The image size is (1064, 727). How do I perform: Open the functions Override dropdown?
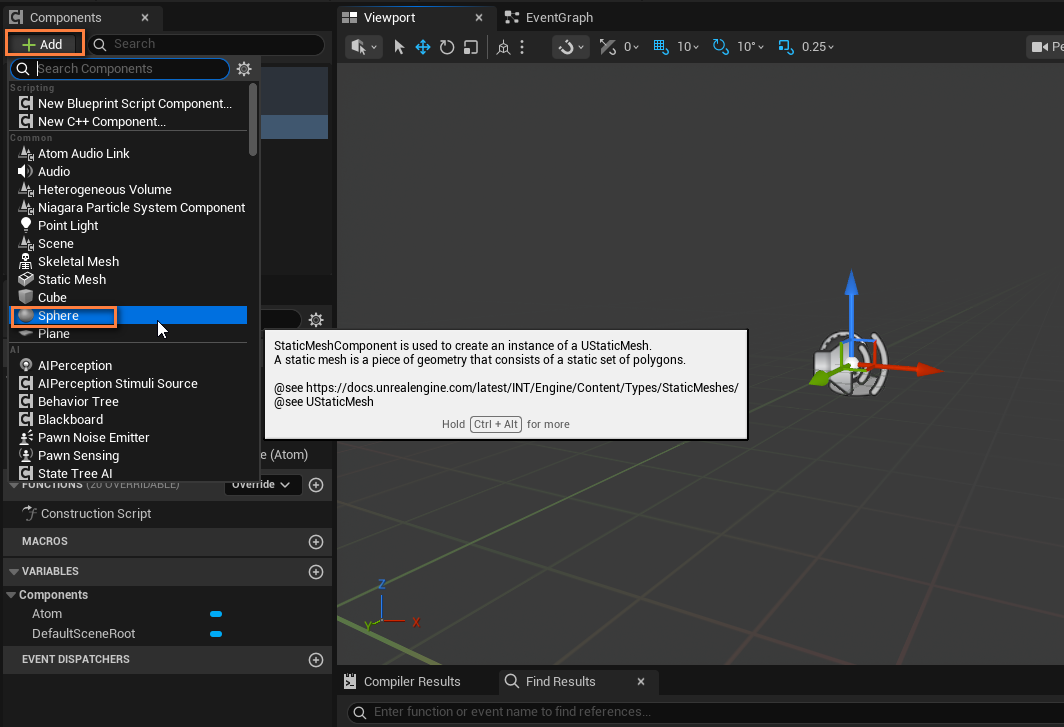(263, 485)
